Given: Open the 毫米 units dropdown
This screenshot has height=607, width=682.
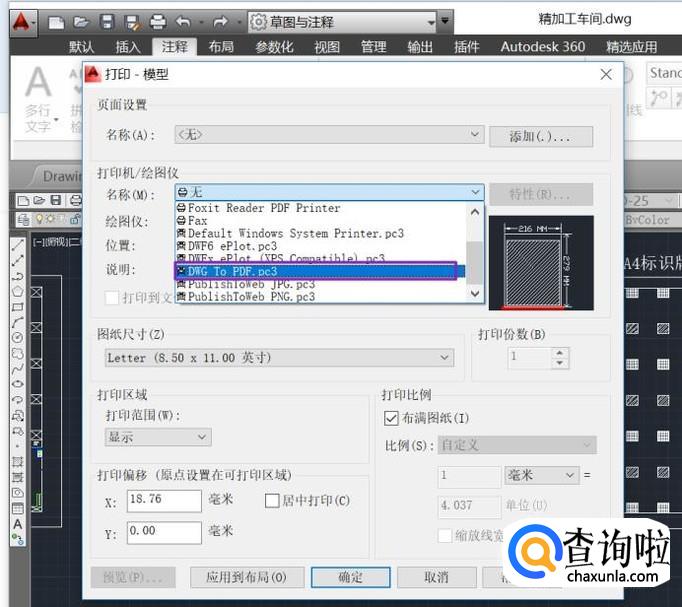Looking at the screenshot, I should [x=542, y=475].
